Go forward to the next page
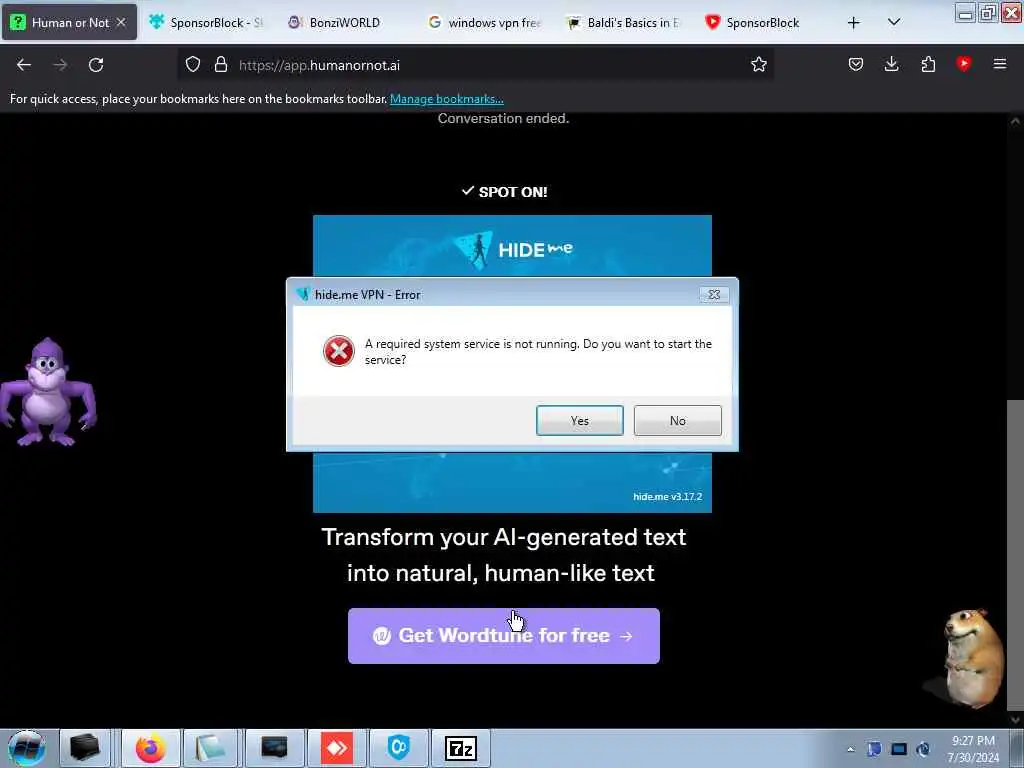 (x=60, y=65)
